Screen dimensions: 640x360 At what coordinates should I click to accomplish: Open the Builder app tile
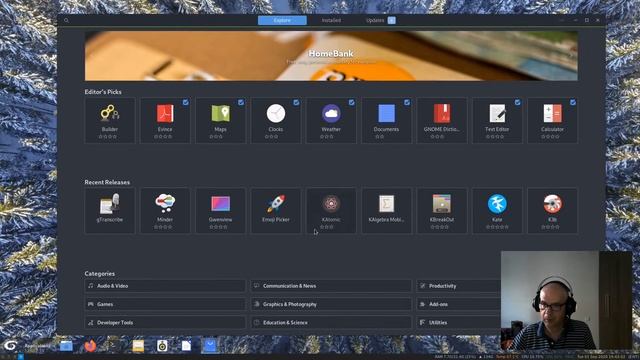[110, 120]
